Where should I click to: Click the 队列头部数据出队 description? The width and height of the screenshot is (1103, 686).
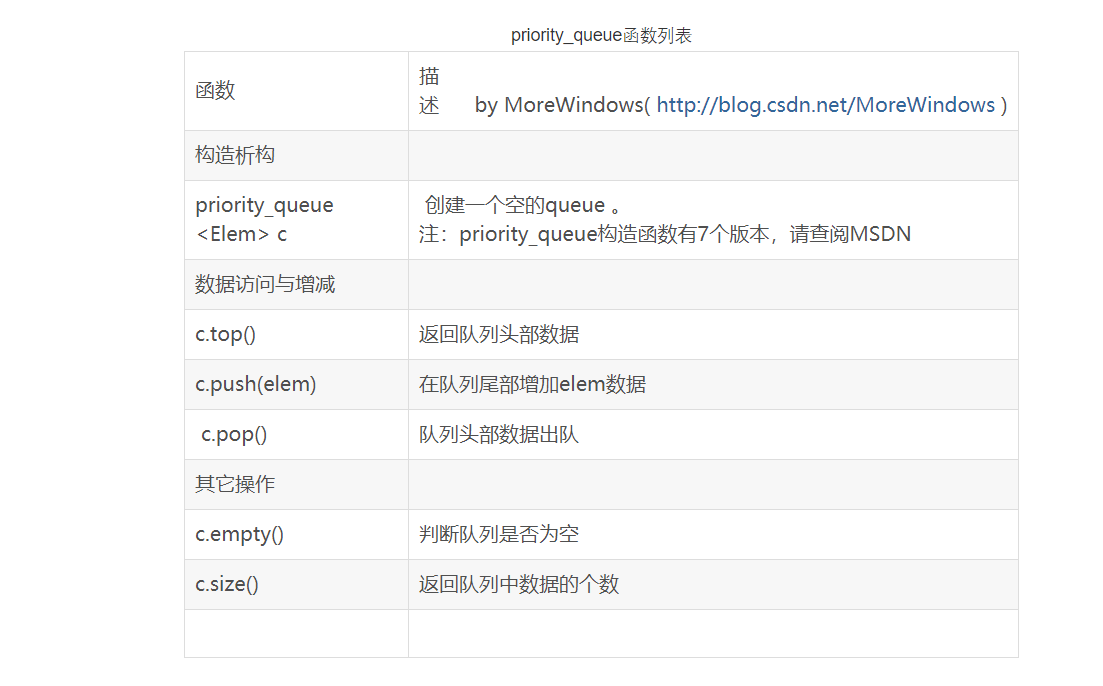(x=498, y=434)
